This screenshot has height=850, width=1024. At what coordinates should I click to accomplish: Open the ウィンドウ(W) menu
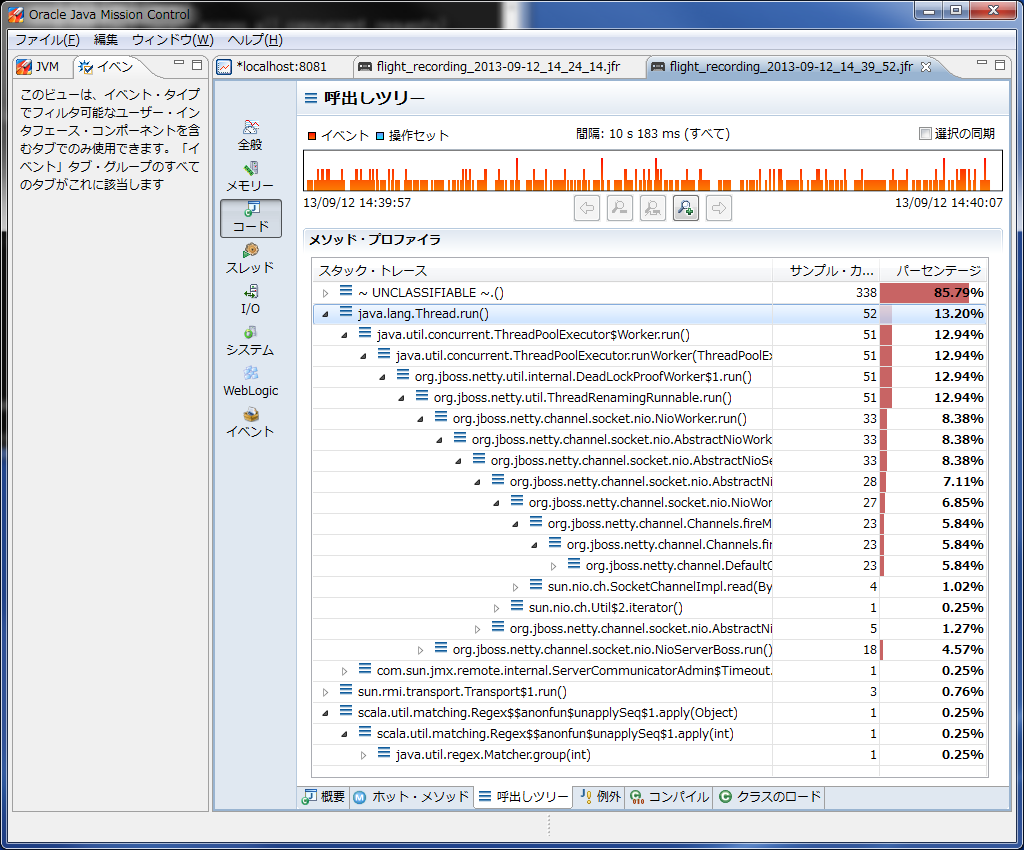172,40
